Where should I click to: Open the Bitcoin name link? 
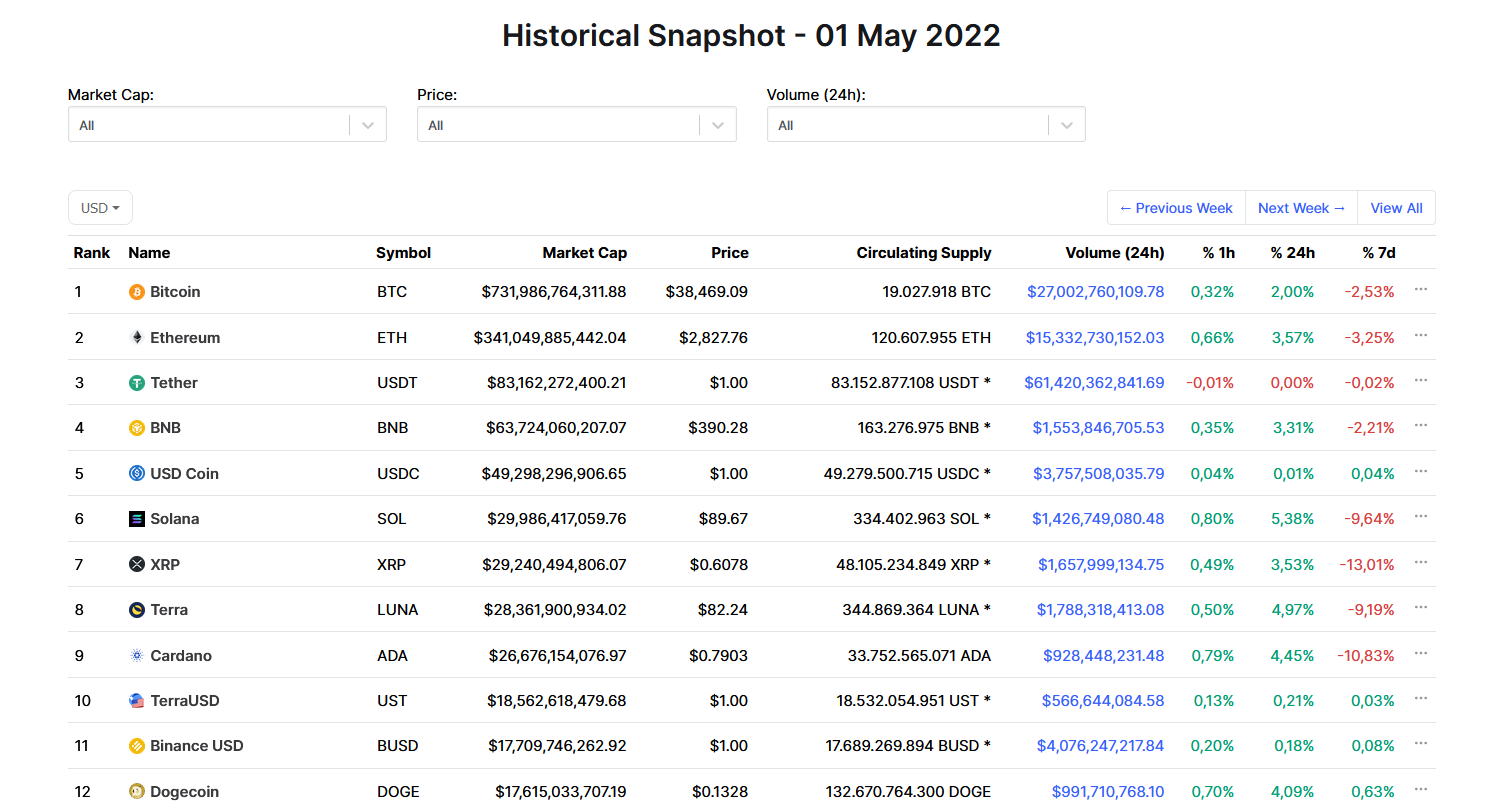coord(175,292)
